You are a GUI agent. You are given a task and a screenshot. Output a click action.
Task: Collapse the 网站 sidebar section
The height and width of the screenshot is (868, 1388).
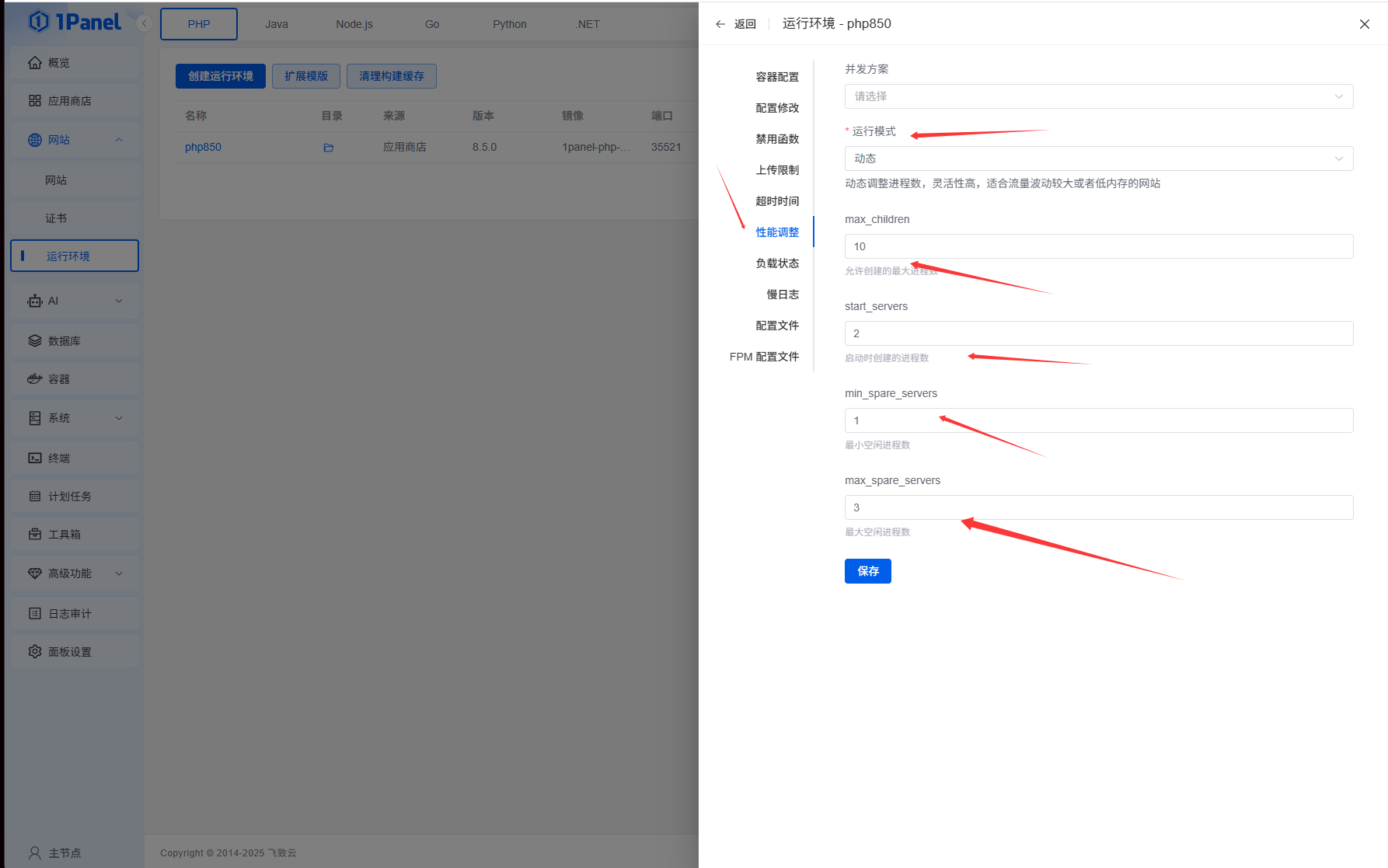(x=119, y=140)
